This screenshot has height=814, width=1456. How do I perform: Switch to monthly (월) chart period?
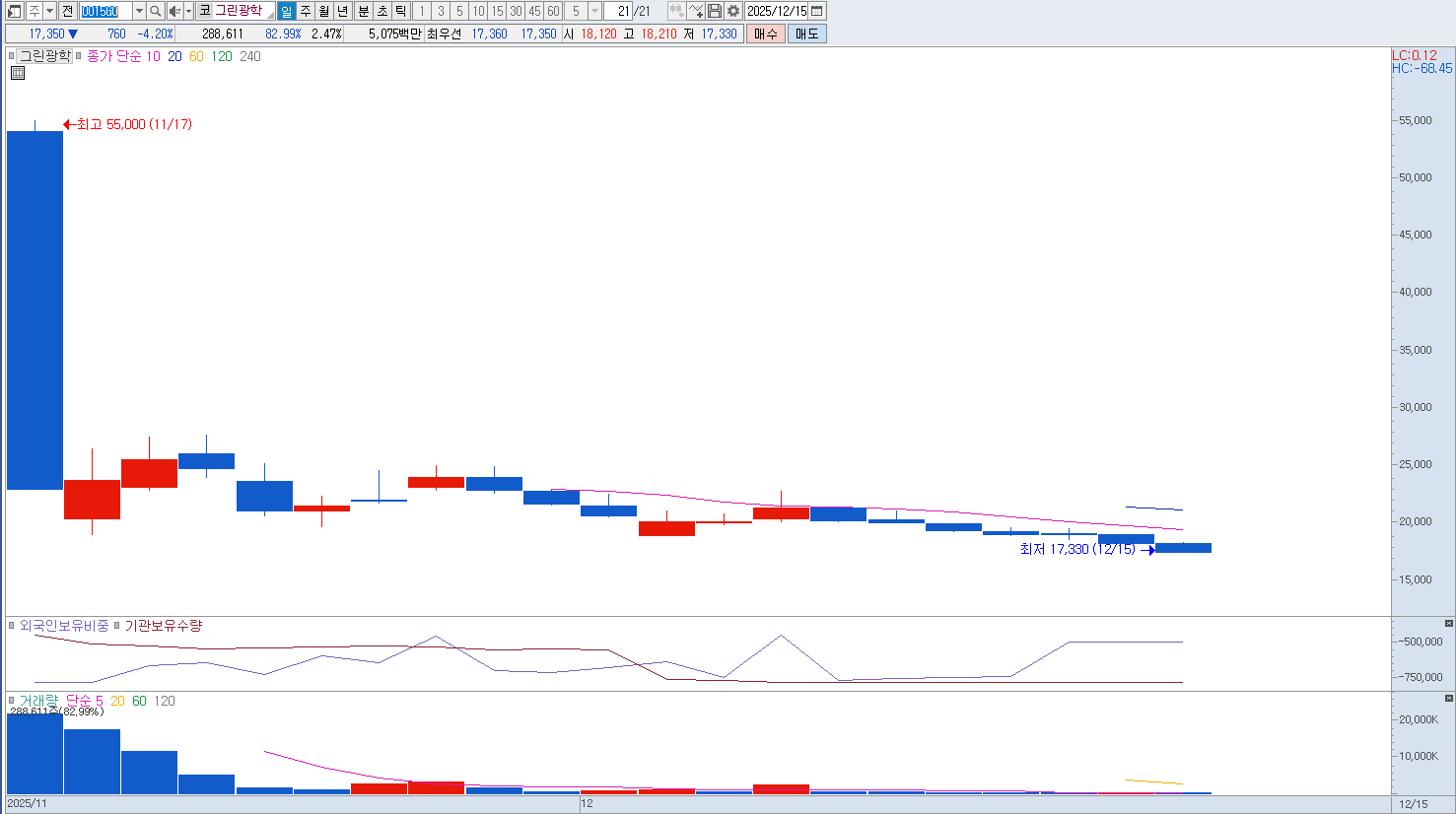[324, 11]
